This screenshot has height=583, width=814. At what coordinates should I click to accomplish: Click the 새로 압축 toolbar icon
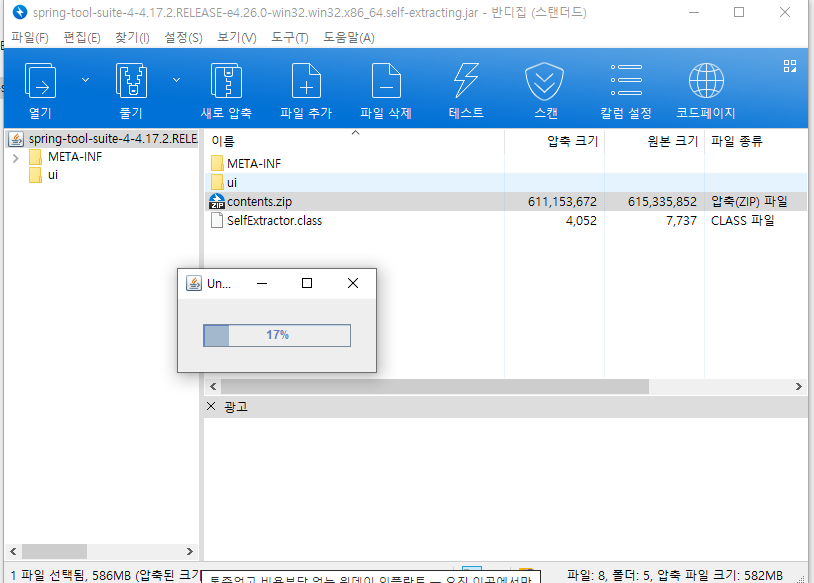pyautogui.click(x=226, y=81)
